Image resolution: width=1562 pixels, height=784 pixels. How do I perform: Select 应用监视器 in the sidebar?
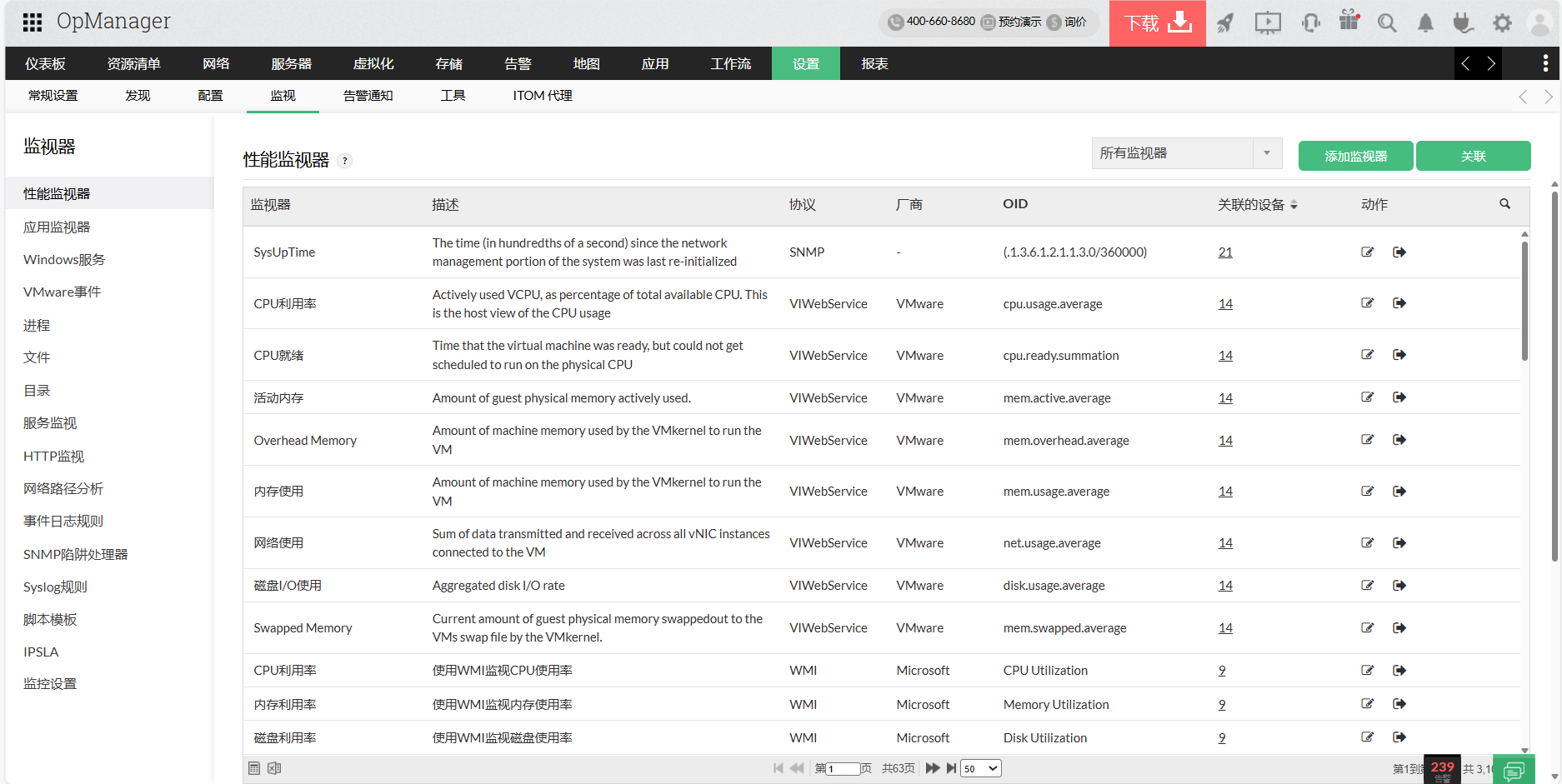57,227
